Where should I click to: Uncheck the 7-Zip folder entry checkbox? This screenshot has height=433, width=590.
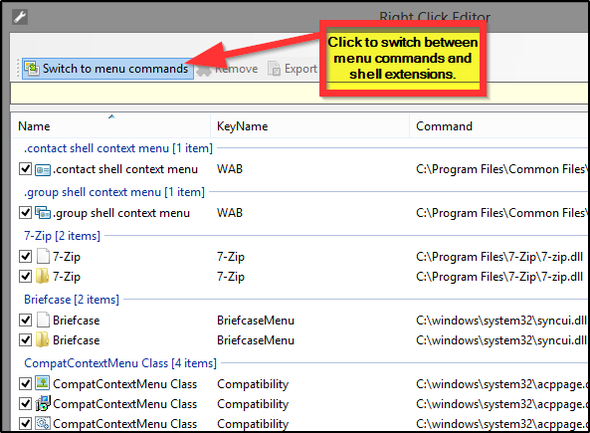coord(25,277)
